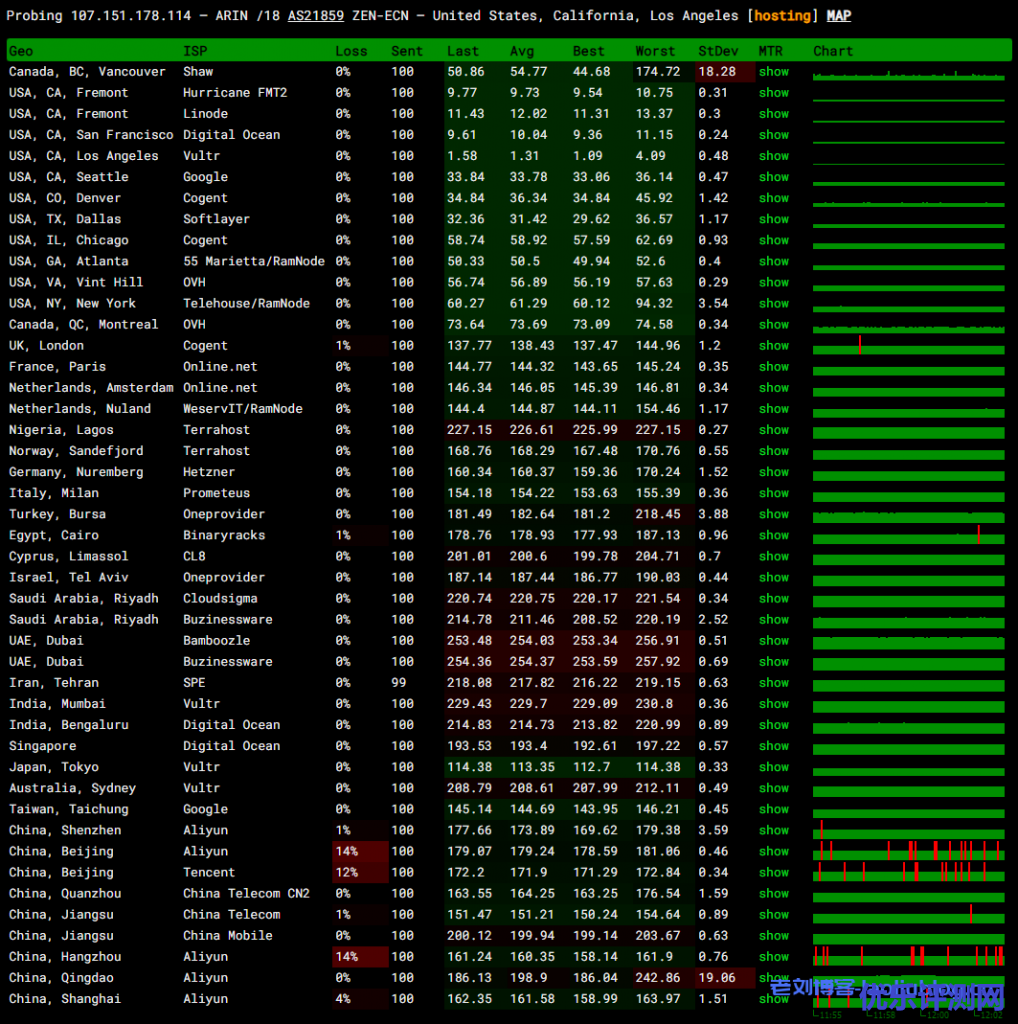Click the StDev column header
Screen dimensions: 1018x1024
click(x=716, y=51)
